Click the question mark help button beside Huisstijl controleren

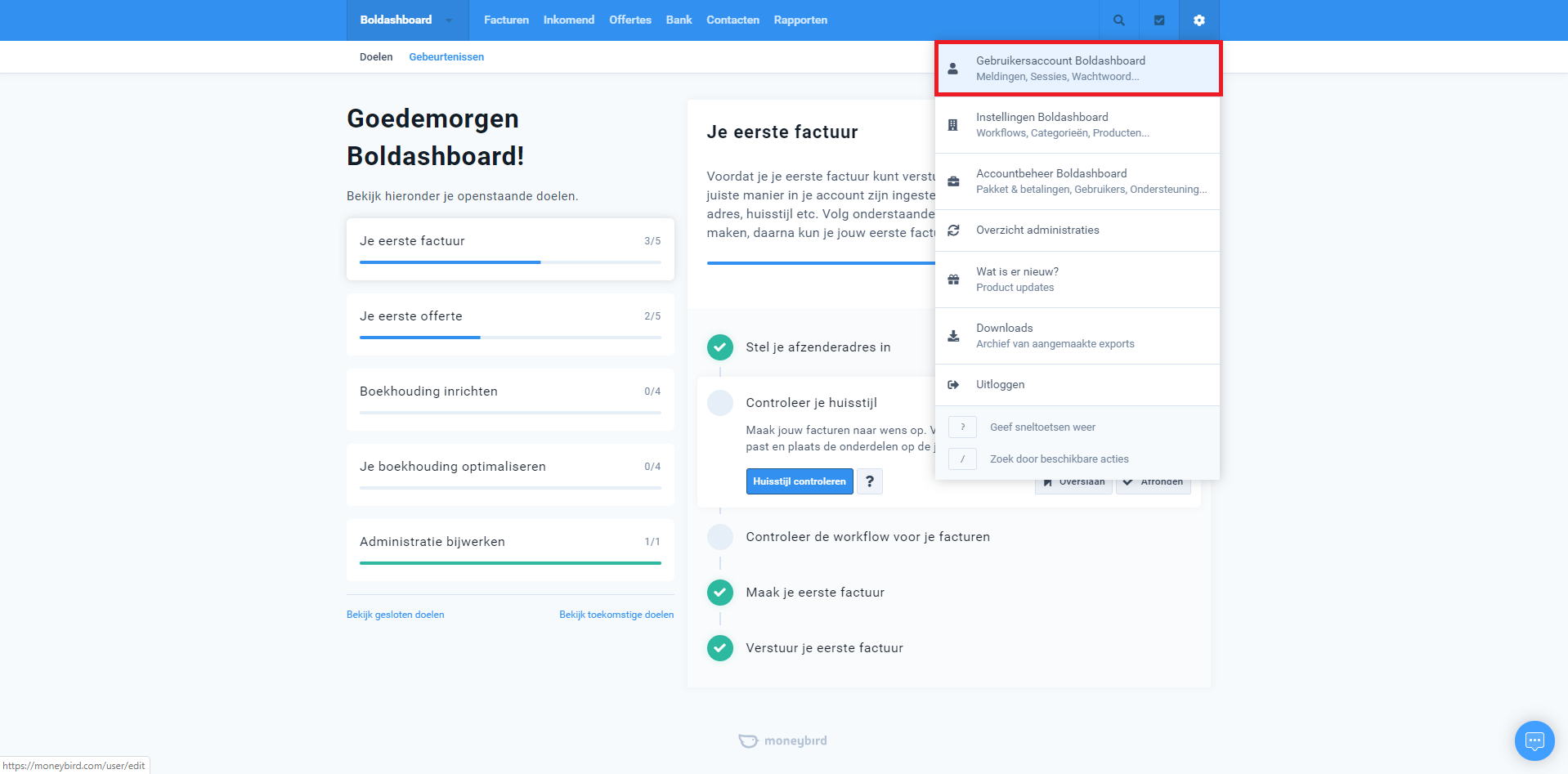click(x=869, y=481)
